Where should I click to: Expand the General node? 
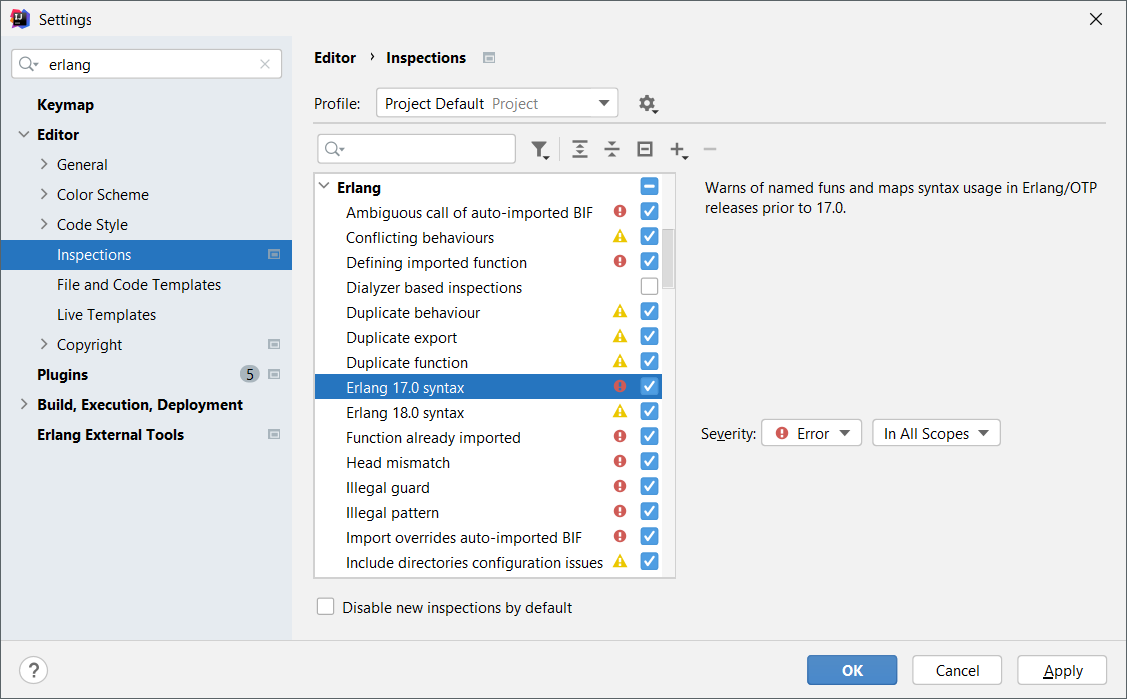(x=44, y=165)
